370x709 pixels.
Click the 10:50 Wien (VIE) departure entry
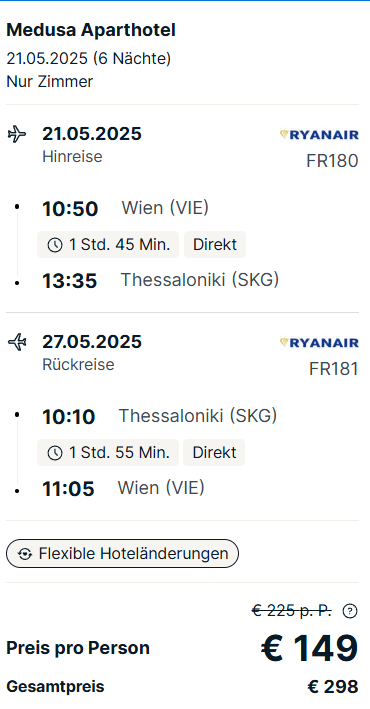pyautogui.click(x=125, y=208)
